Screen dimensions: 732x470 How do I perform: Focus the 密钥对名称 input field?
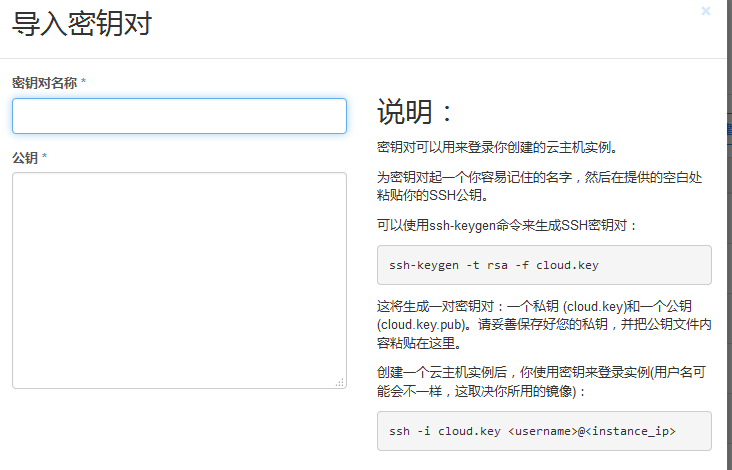(179, 116)
